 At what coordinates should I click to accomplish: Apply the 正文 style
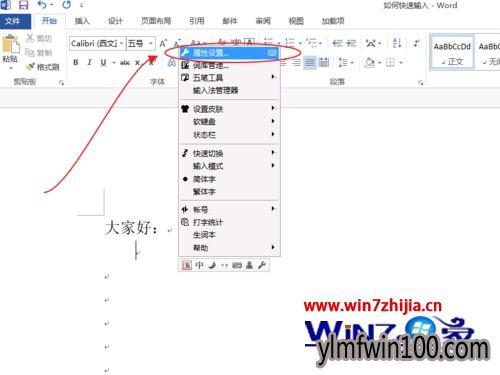(452, 52)
